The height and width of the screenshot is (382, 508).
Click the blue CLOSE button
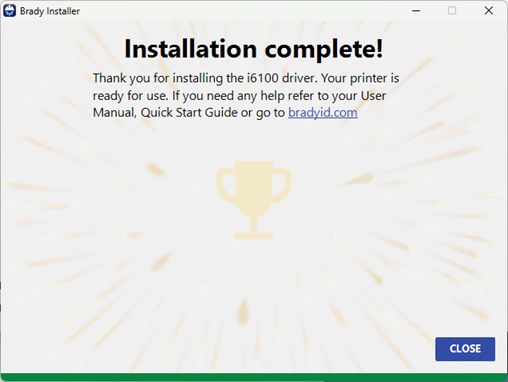point(465,349)
